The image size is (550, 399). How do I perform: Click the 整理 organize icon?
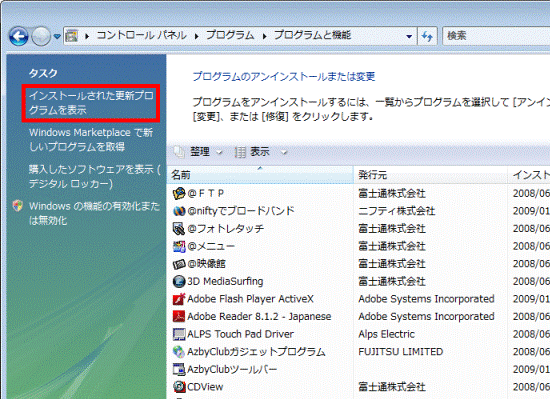point(179,152)
